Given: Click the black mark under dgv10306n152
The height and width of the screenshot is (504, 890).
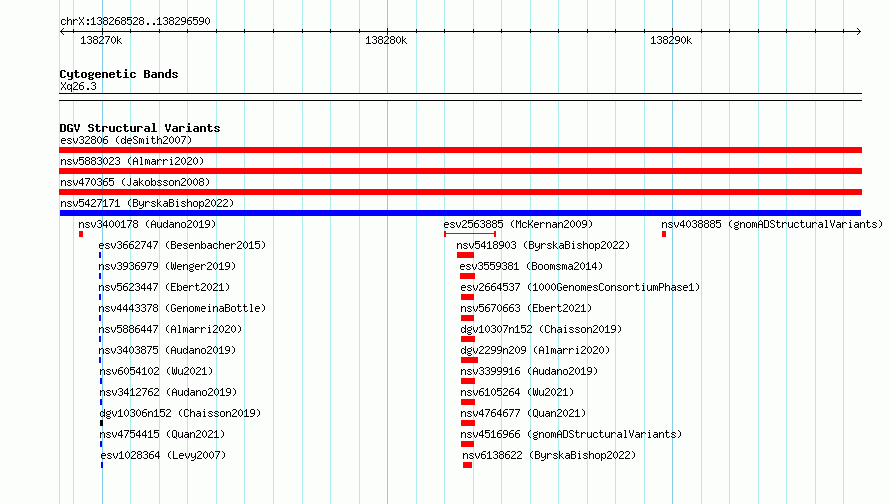Looking at the screenshot, I should (x=102, y=423).
